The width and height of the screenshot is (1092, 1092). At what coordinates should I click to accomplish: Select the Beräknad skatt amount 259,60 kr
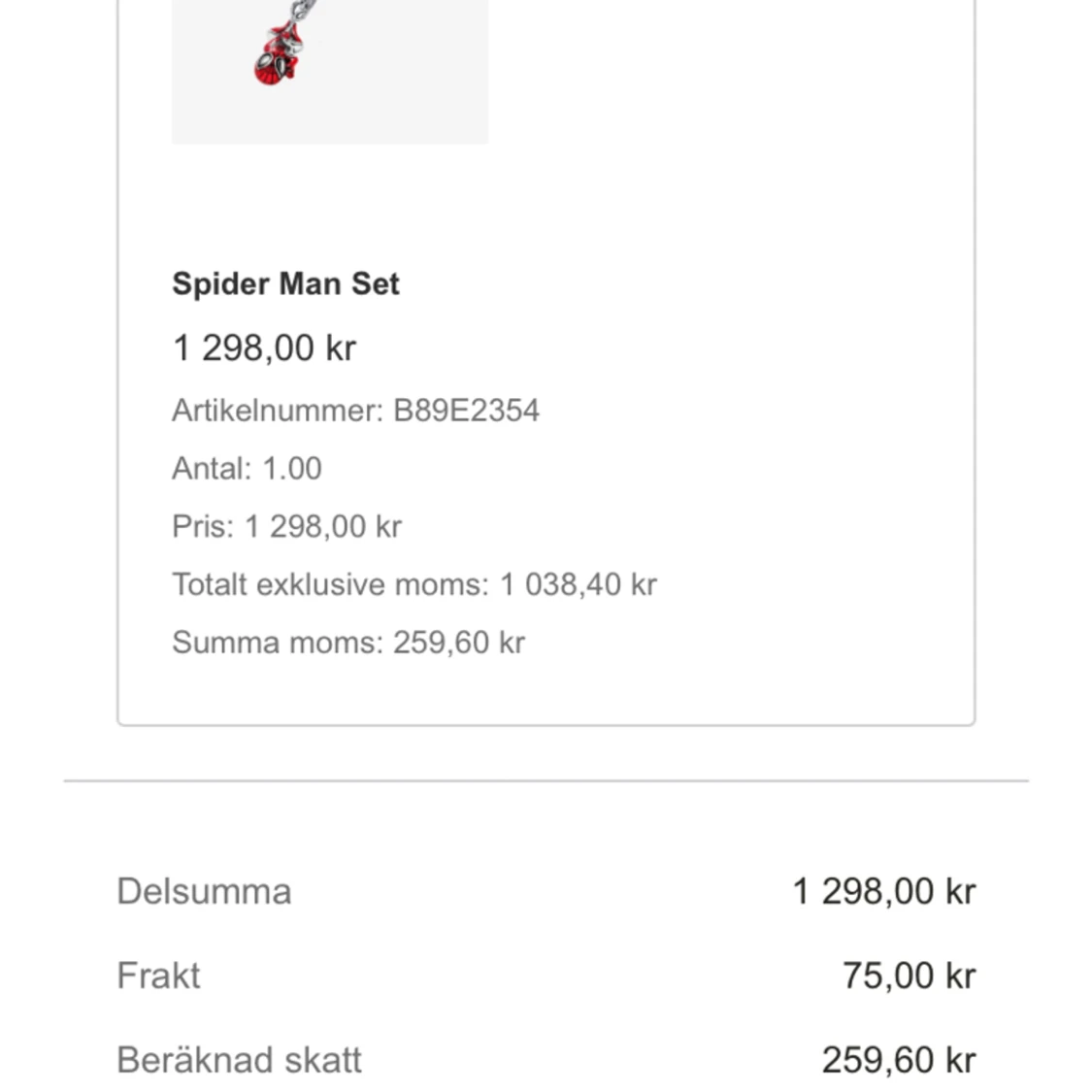(x=898, y=1060)
